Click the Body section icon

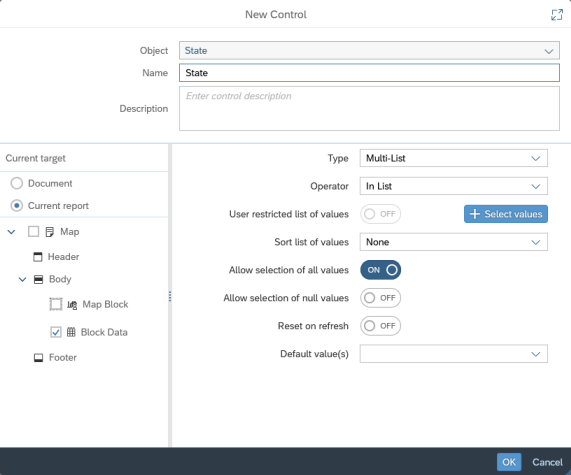(38, 279)
